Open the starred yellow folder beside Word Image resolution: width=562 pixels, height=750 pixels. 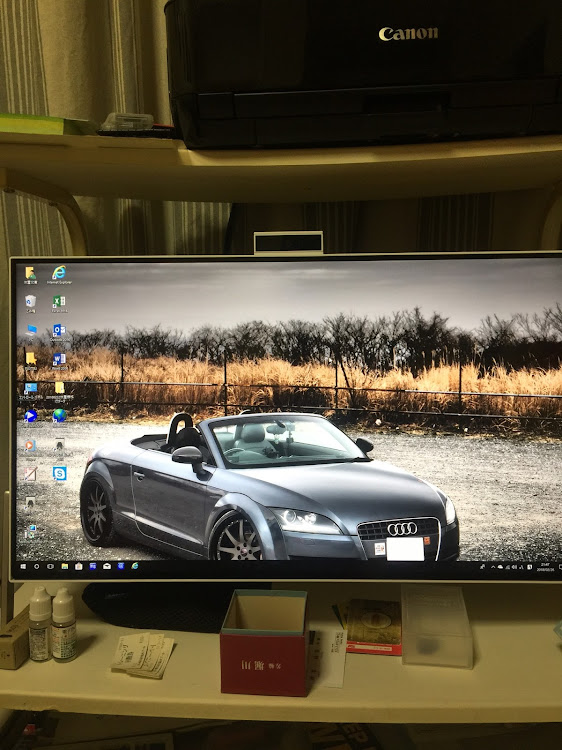(x=30, y=361)
